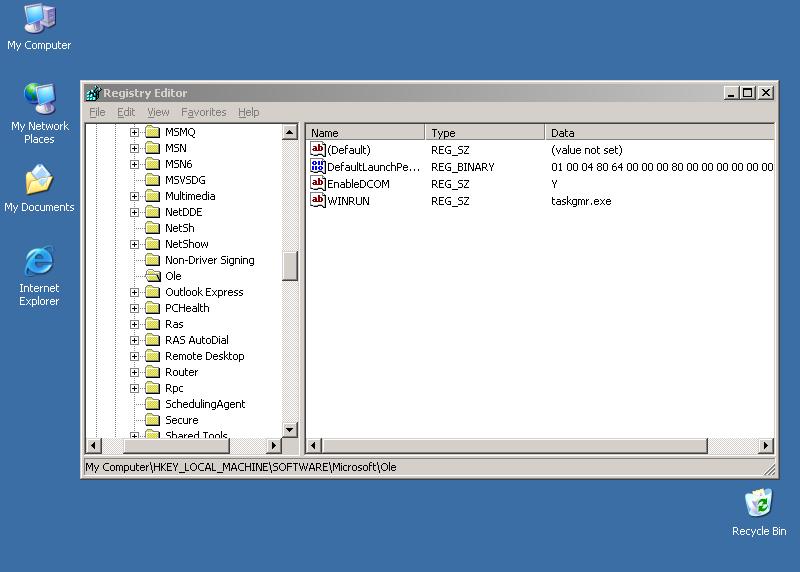Click the (Default) string value icon
The image size is (800, 572).
pyautogui.click(x=317, y=150)
